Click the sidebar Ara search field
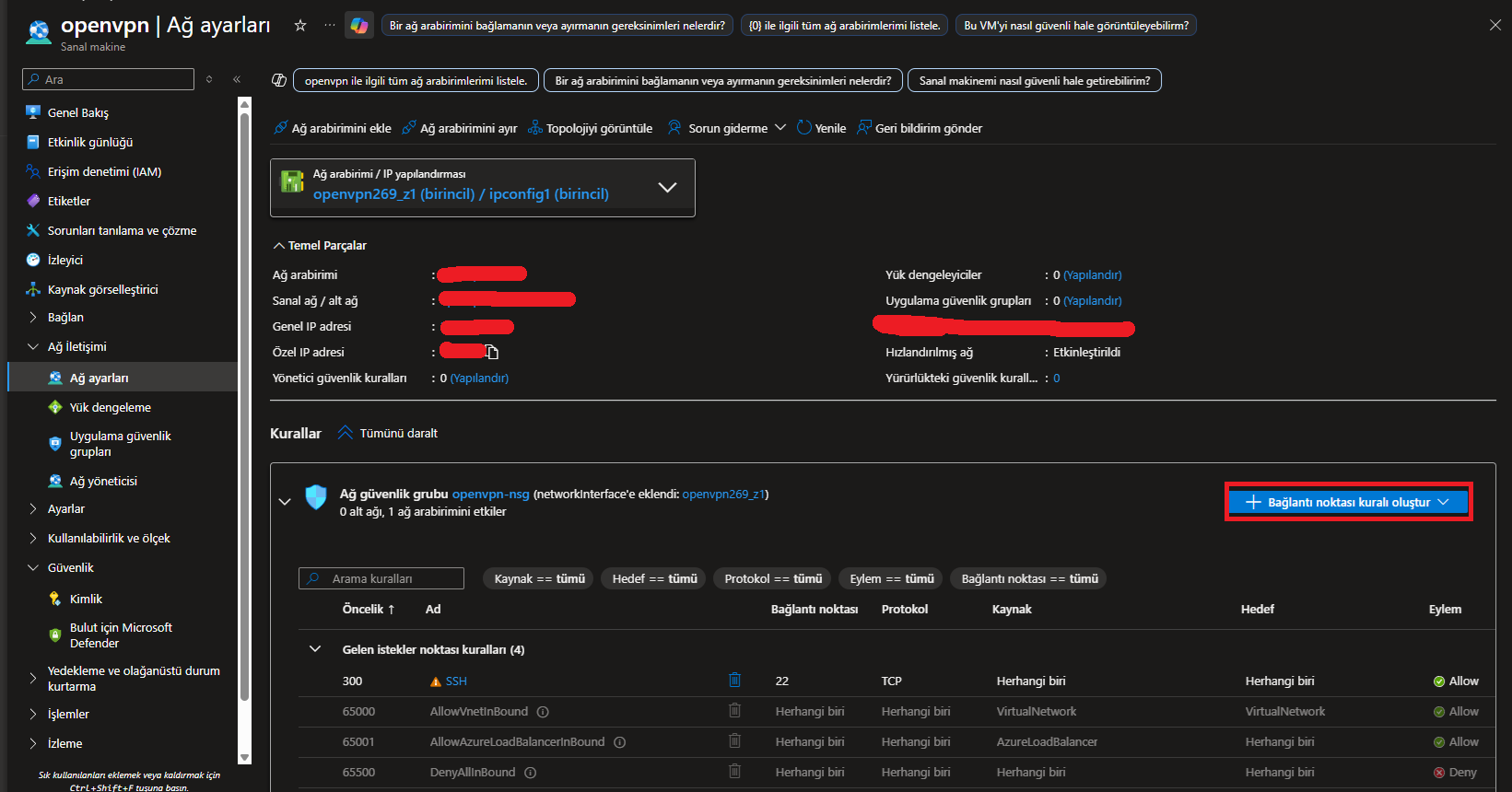1512x792 pixels. pyautogui.click(x=108, y=79)
